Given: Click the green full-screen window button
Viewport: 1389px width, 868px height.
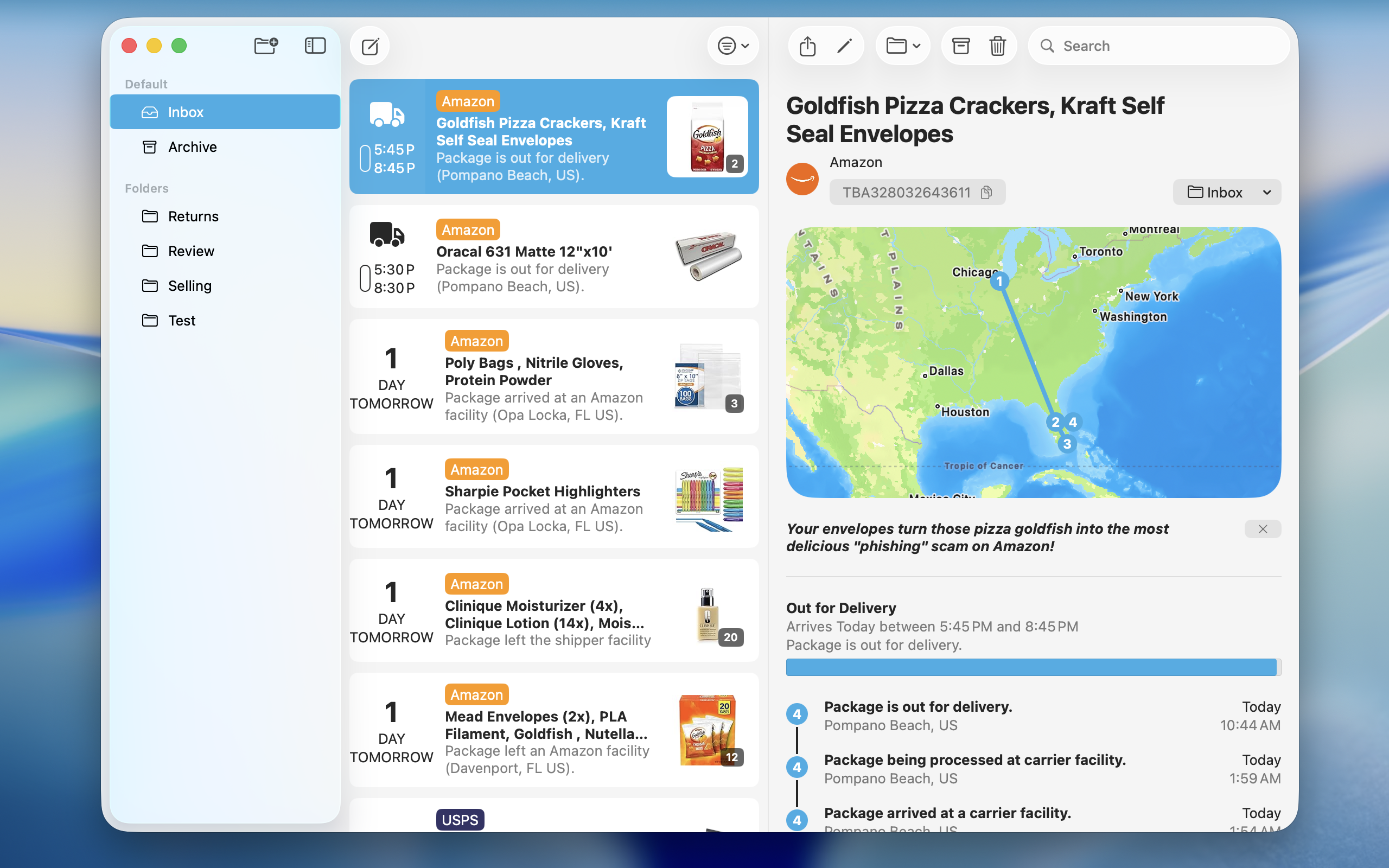Looking at the screenshot, I should [x=179, y=46].
